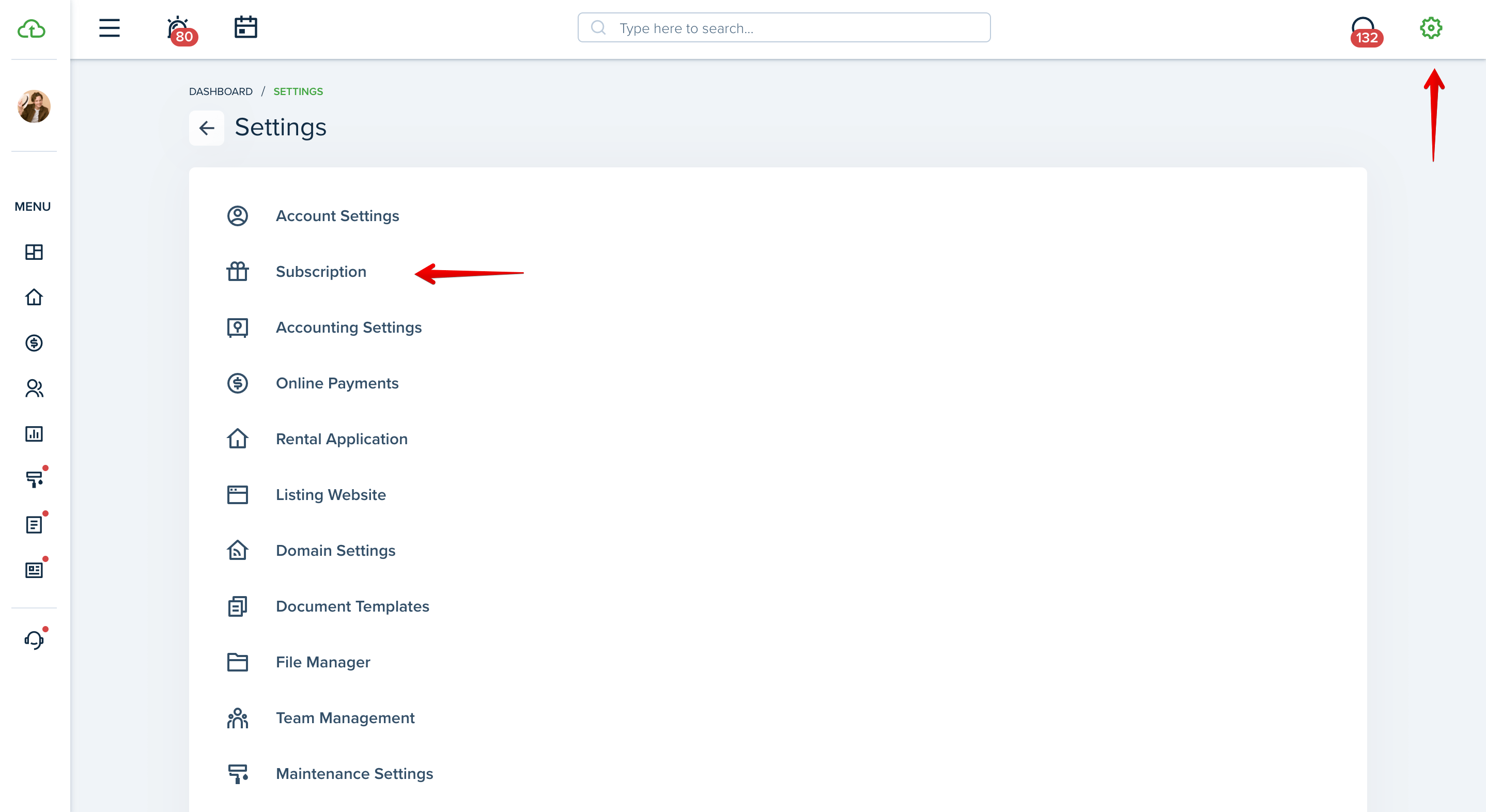Open Accounting Settings
Screen dimensions: 1486x812
(x=349, y=327)
